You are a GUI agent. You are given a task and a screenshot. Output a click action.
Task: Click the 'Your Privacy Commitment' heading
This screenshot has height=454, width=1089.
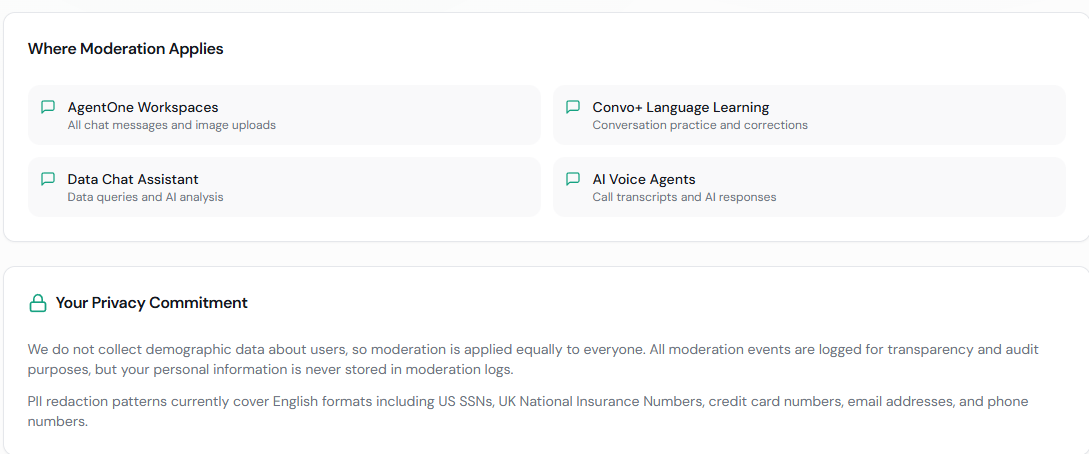click(151, 303)
